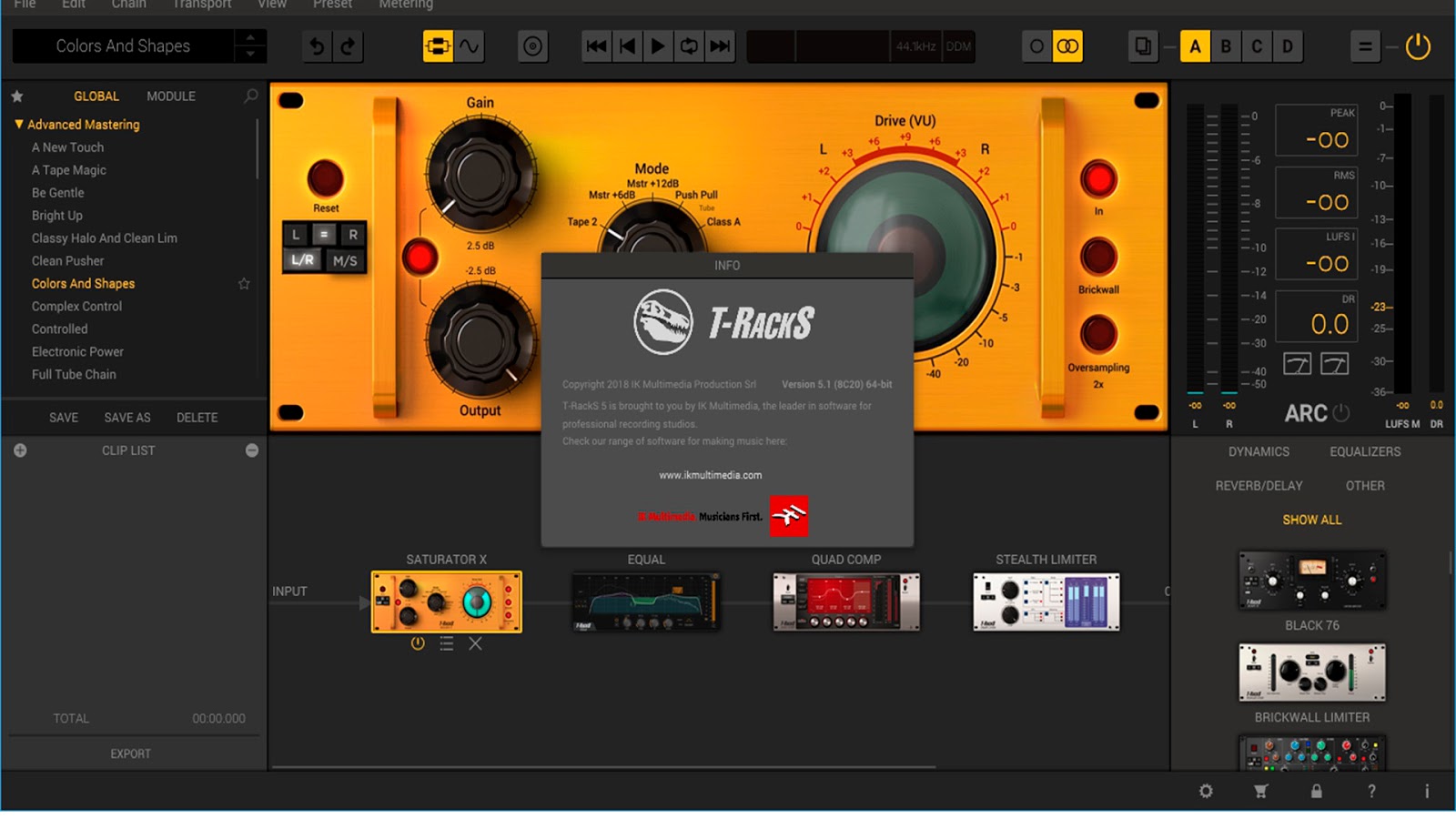Image resolution: width=1456 pixels, height=819 pixels.
Task: Select the R channel button
Action: (353, 235)
